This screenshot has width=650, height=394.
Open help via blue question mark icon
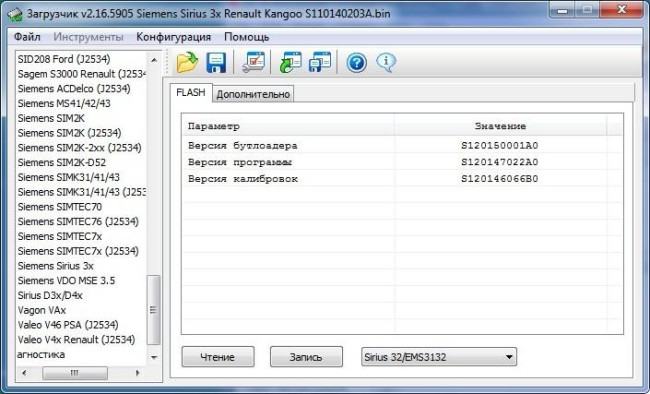pos(357,63)
